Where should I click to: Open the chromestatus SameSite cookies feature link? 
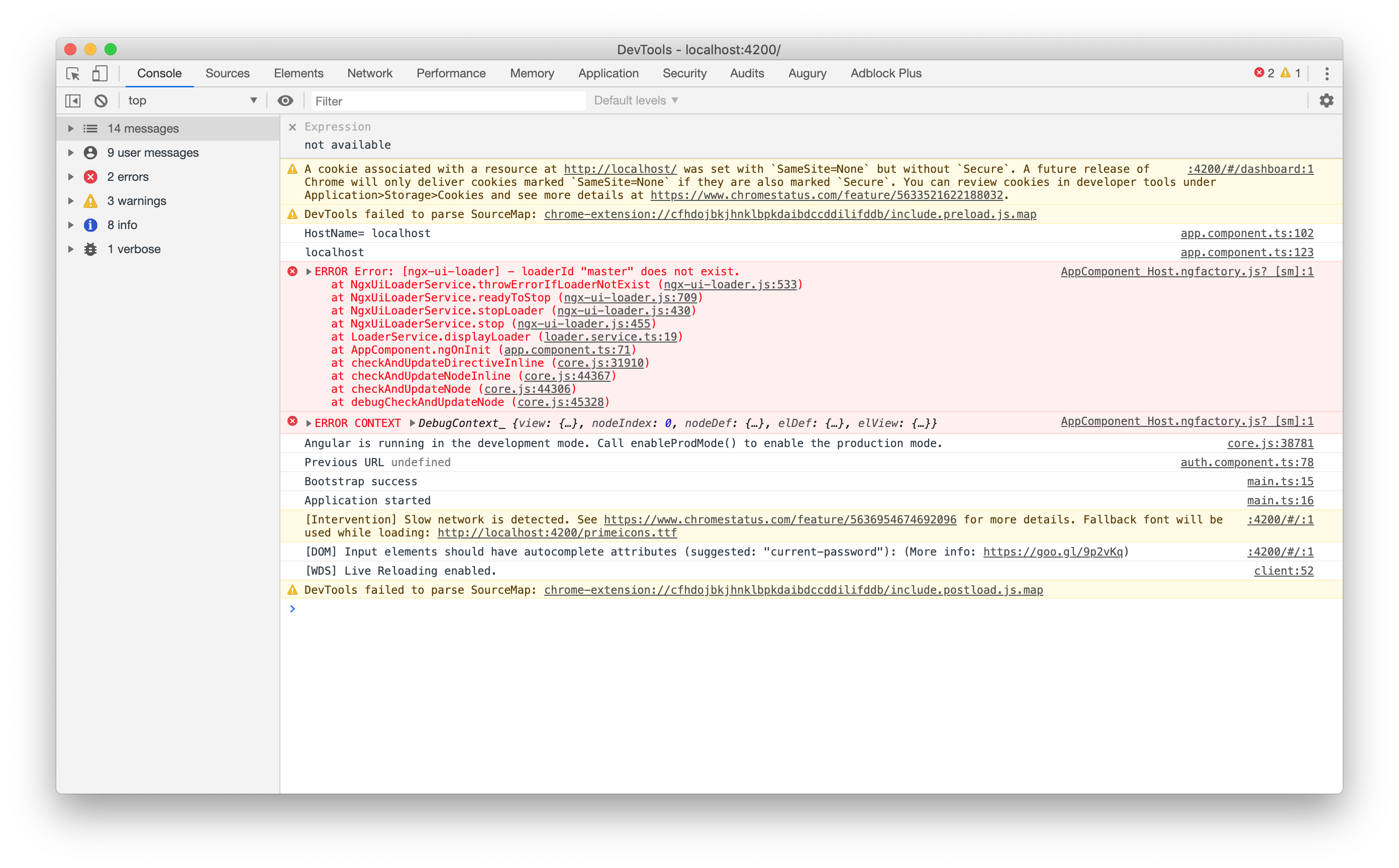pyautogui.click(x=827, y=194)
